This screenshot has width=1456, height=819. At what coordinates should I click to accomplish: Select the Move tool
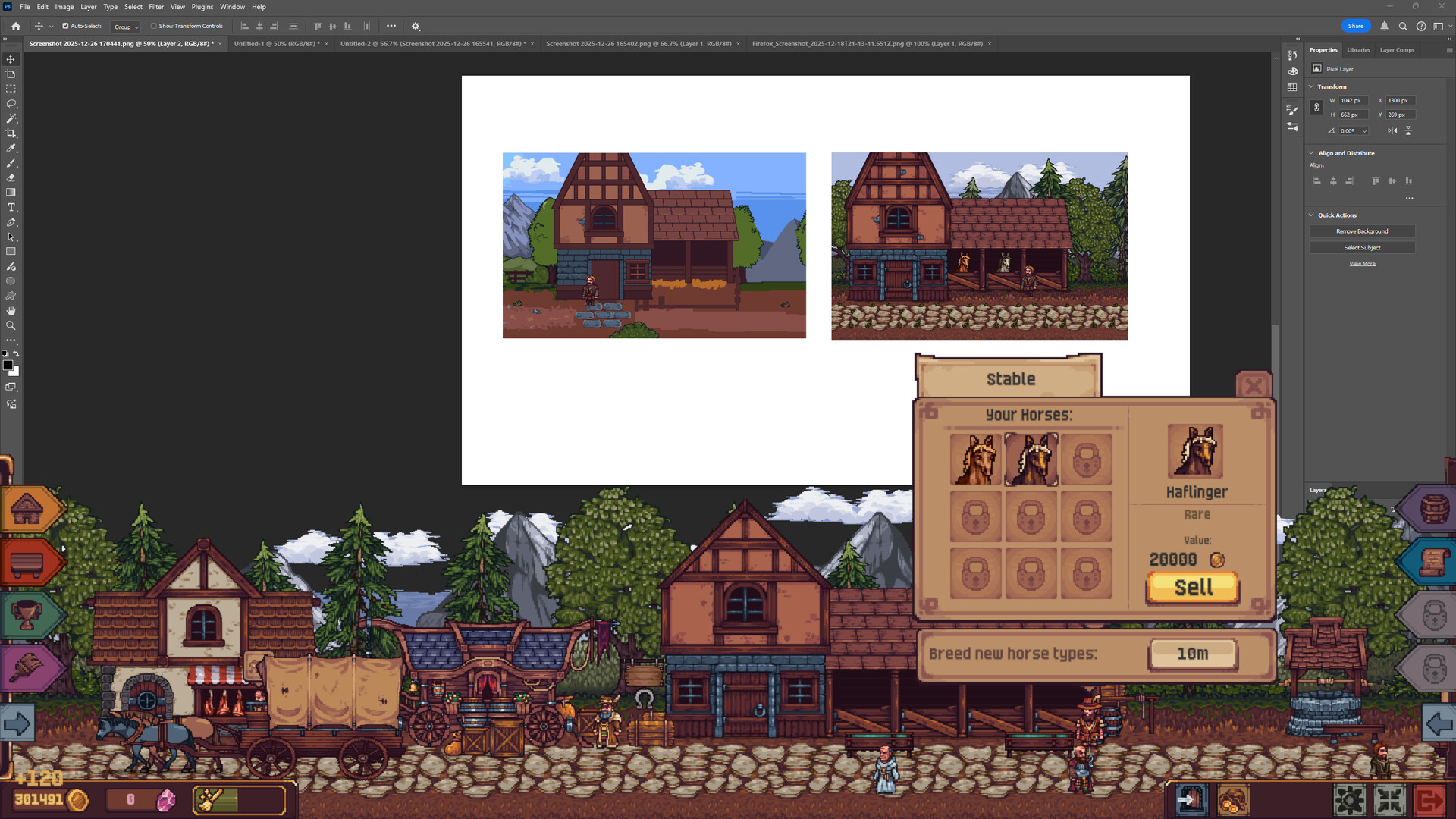click(x=11, y=58)
